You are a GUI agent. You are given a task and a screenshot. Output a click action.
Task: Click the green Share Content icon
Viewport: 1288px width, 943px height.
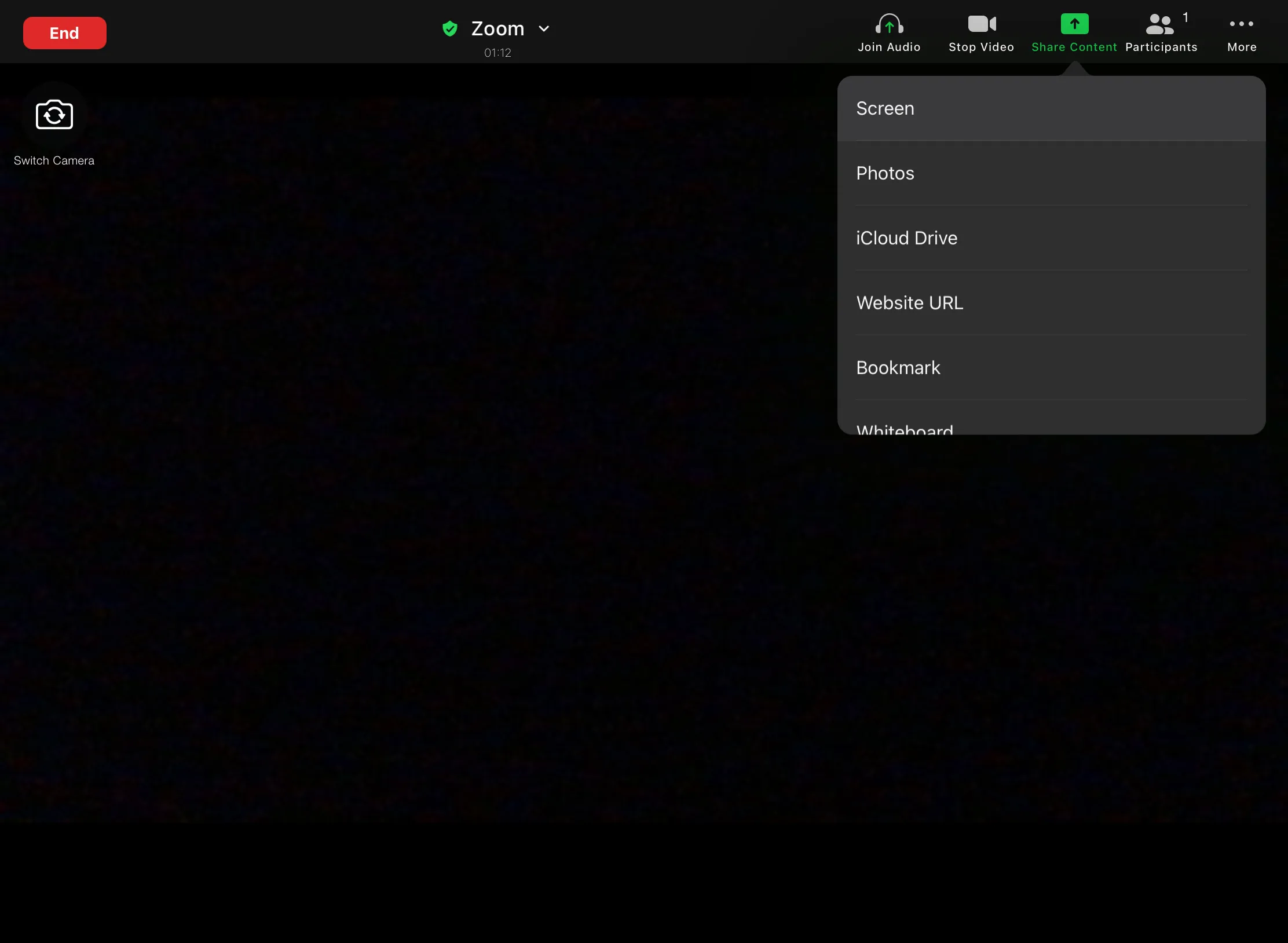1074,24
